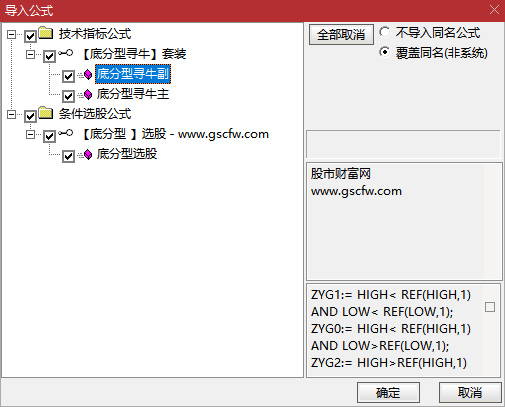Select the 底分型寻牛主 formula item

(133, 94)
